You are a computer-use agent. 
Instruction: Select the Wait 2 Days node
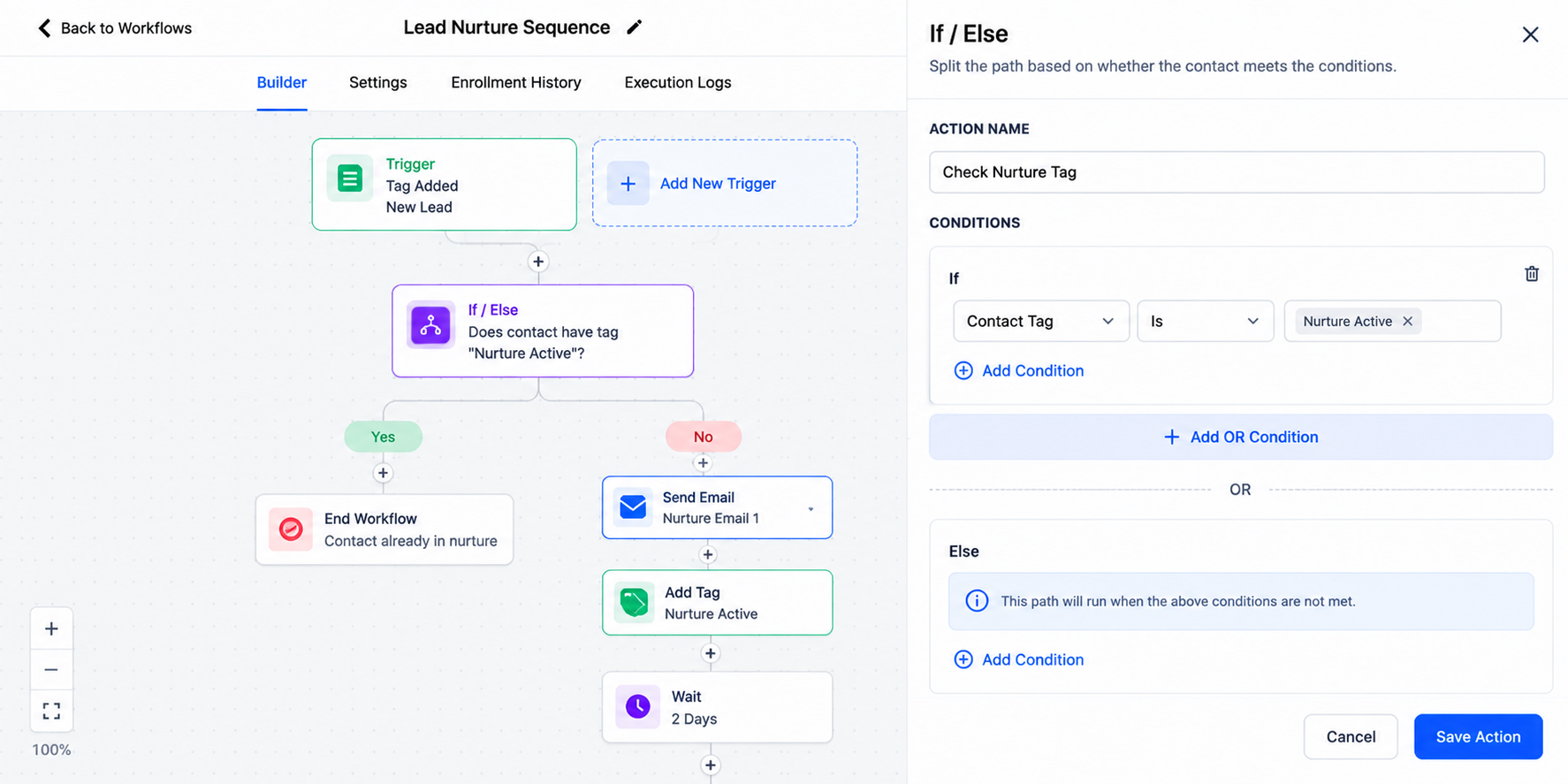coord(717,707)
